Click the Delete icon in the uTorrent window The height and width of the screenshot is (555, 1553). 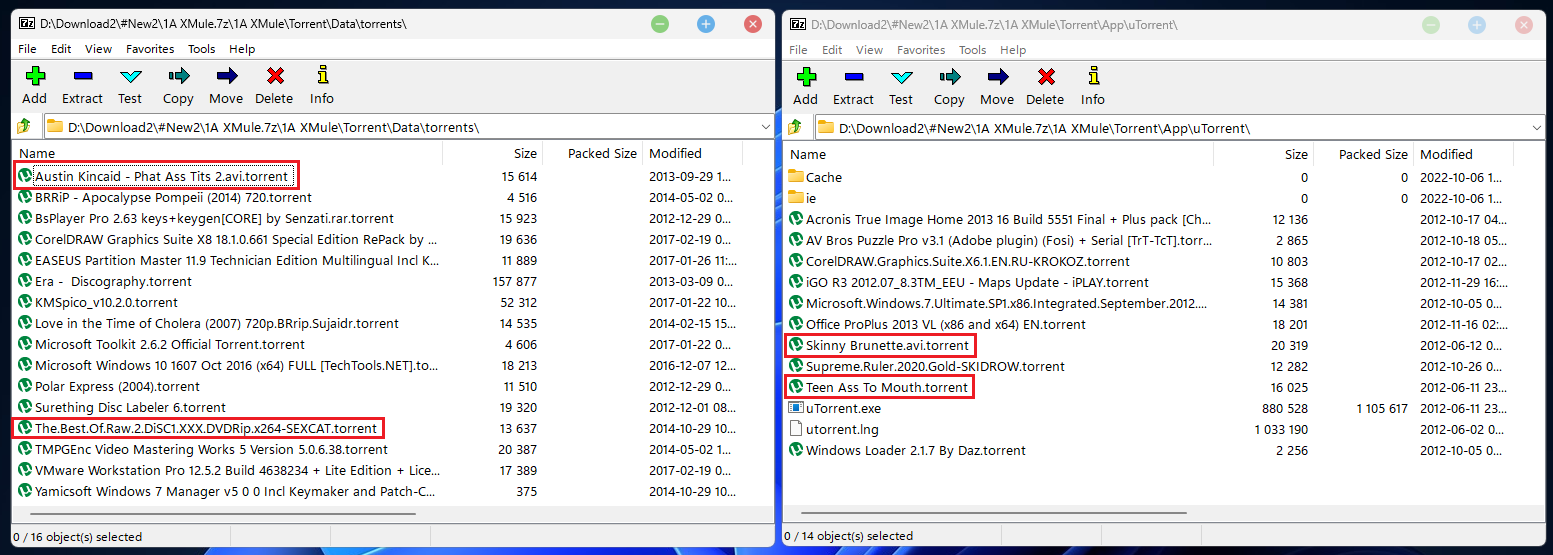[x=1045, y=76]
